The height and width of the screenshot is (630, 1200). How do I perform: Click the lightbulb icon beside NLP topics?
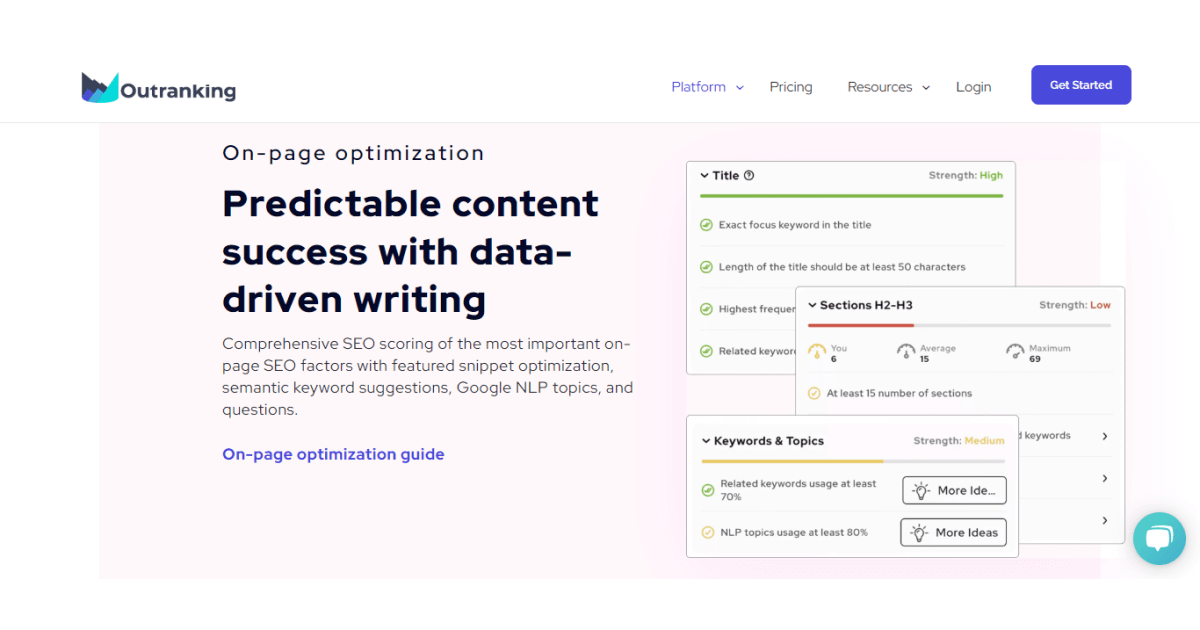[919, 533]
